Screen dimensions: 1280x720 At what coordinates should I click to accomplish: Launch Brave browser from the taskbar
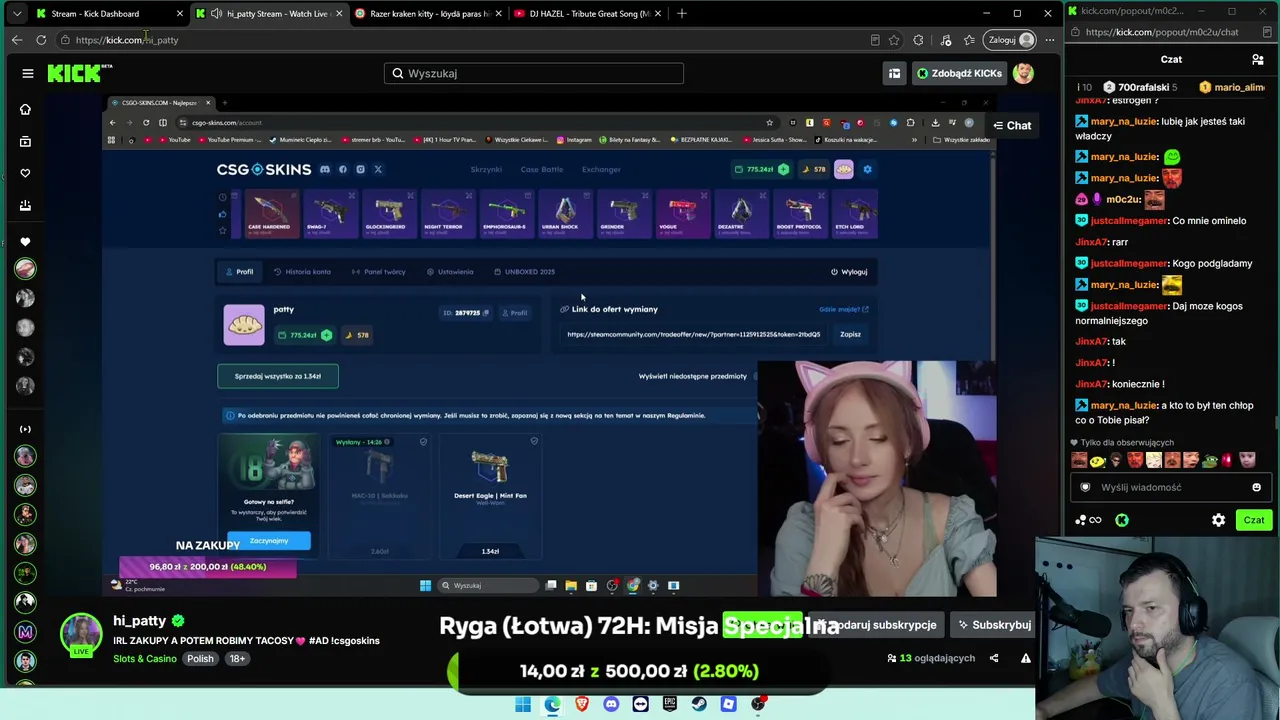pos(582,704)
